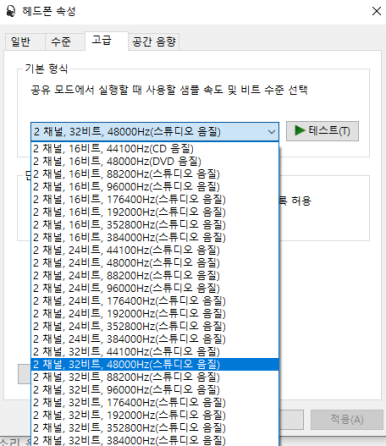Open the 수준 tab
The image size is (386, 446).
click(65, 42)
